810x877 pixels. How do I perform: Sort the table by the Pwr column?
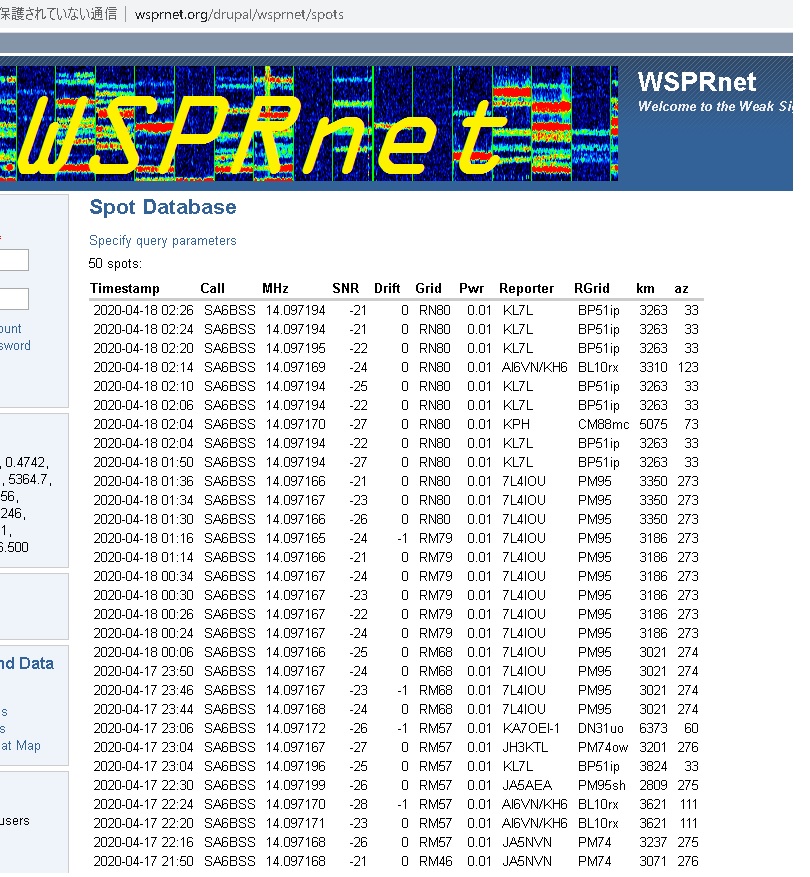[471, 288]
